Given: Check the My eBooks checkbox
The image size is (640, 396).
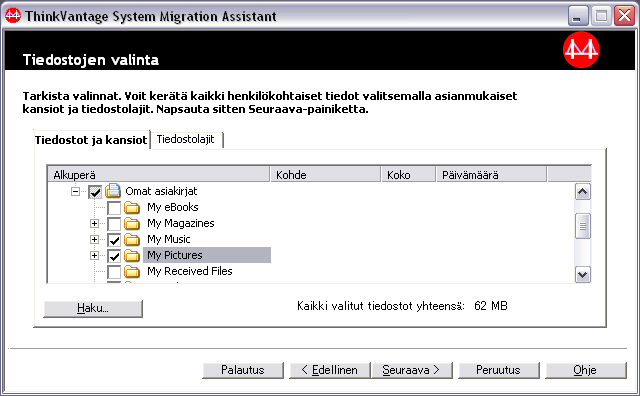Looking at the screenshot, I should [114, 208].
